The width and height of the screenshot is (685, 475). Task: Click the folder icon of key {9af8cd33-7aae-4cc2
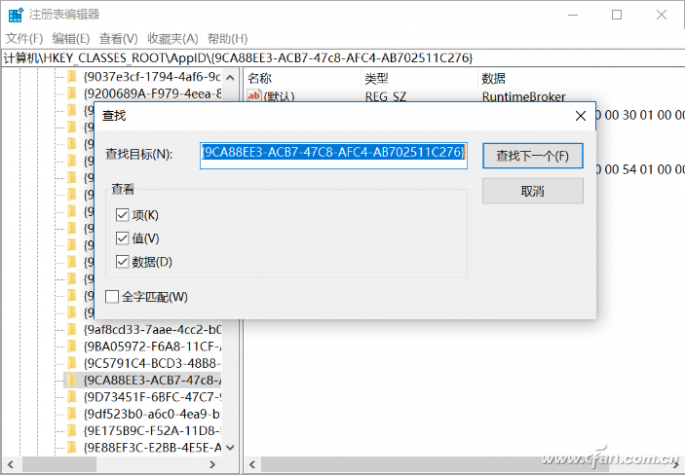pos(72,329)
